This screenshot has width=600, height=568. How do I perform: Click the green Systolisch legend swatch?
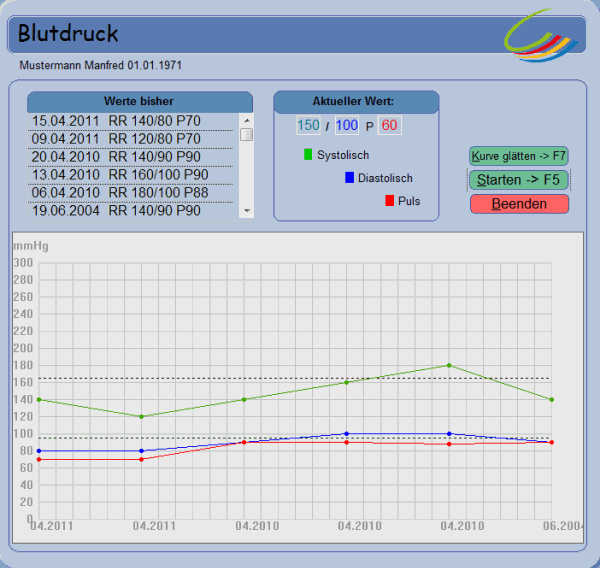(308, 154)
